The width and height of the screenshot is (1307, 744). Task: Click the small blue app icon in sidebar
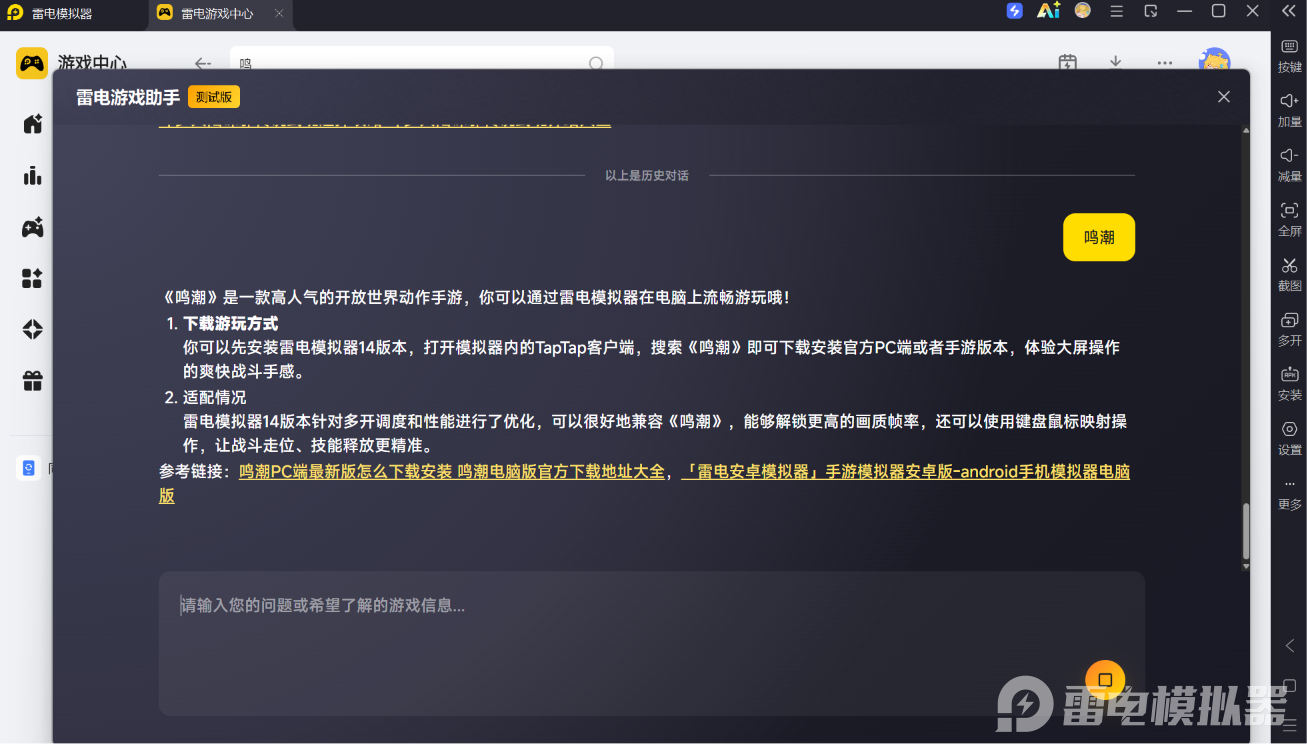coord(28,467)
